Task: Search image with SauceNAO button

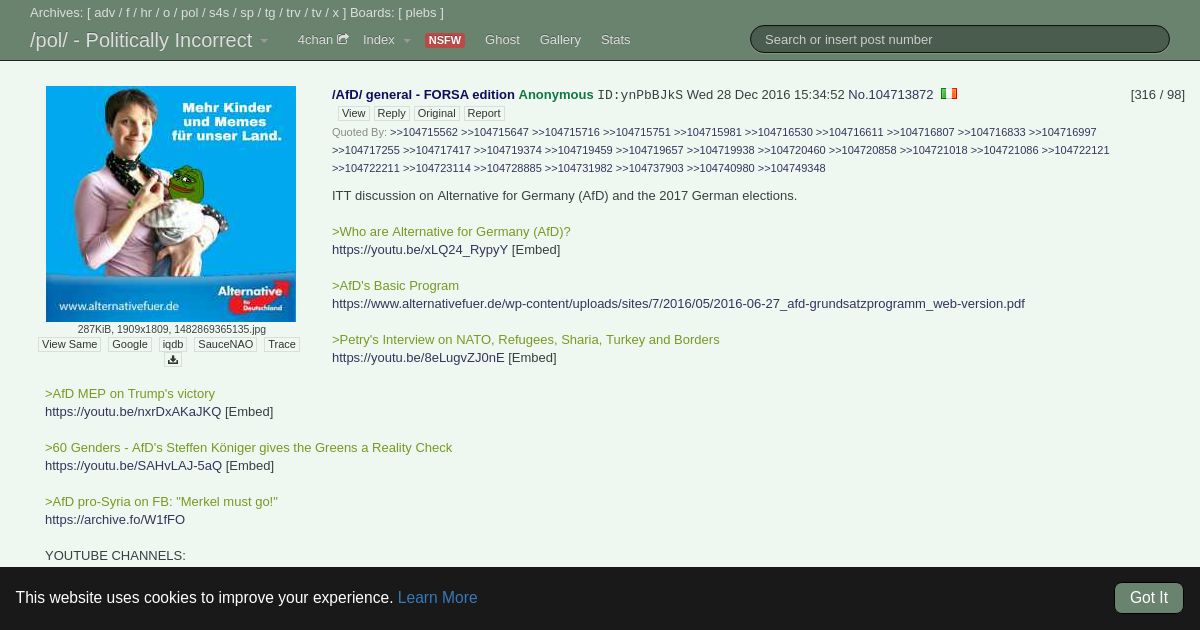Action: pyautogui.click(x=225, y=344)
